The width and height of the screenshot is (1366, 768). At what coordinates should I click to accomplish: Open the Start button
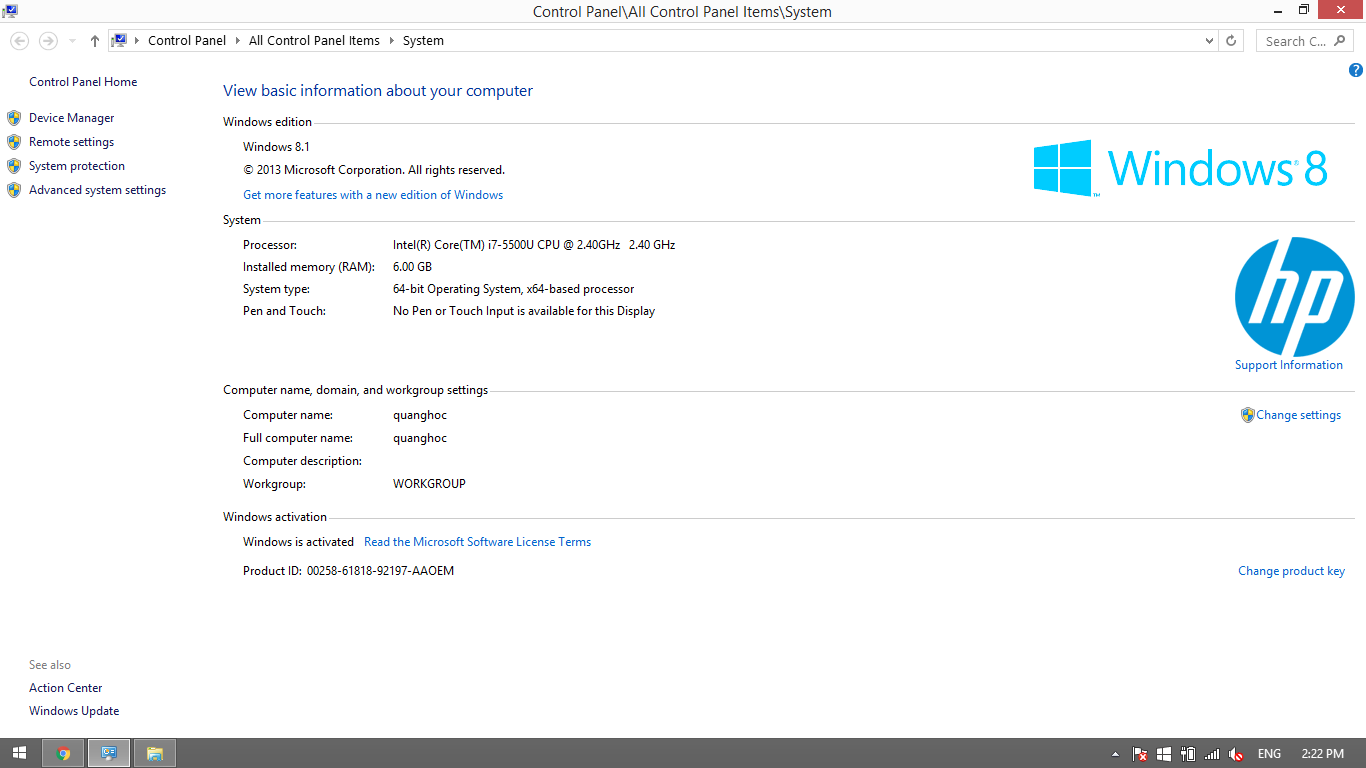(x=19, y=753)
